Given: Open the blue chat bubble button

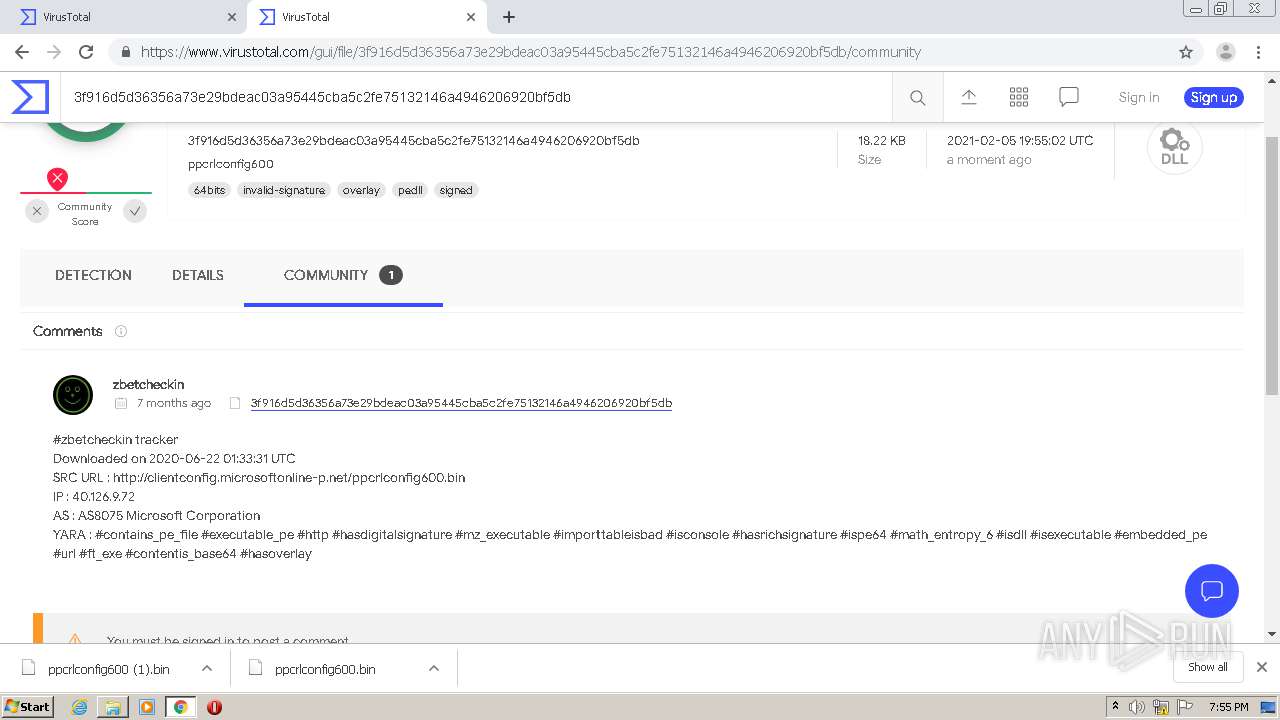Looking at the screenshot, I should pos(1212,590).
